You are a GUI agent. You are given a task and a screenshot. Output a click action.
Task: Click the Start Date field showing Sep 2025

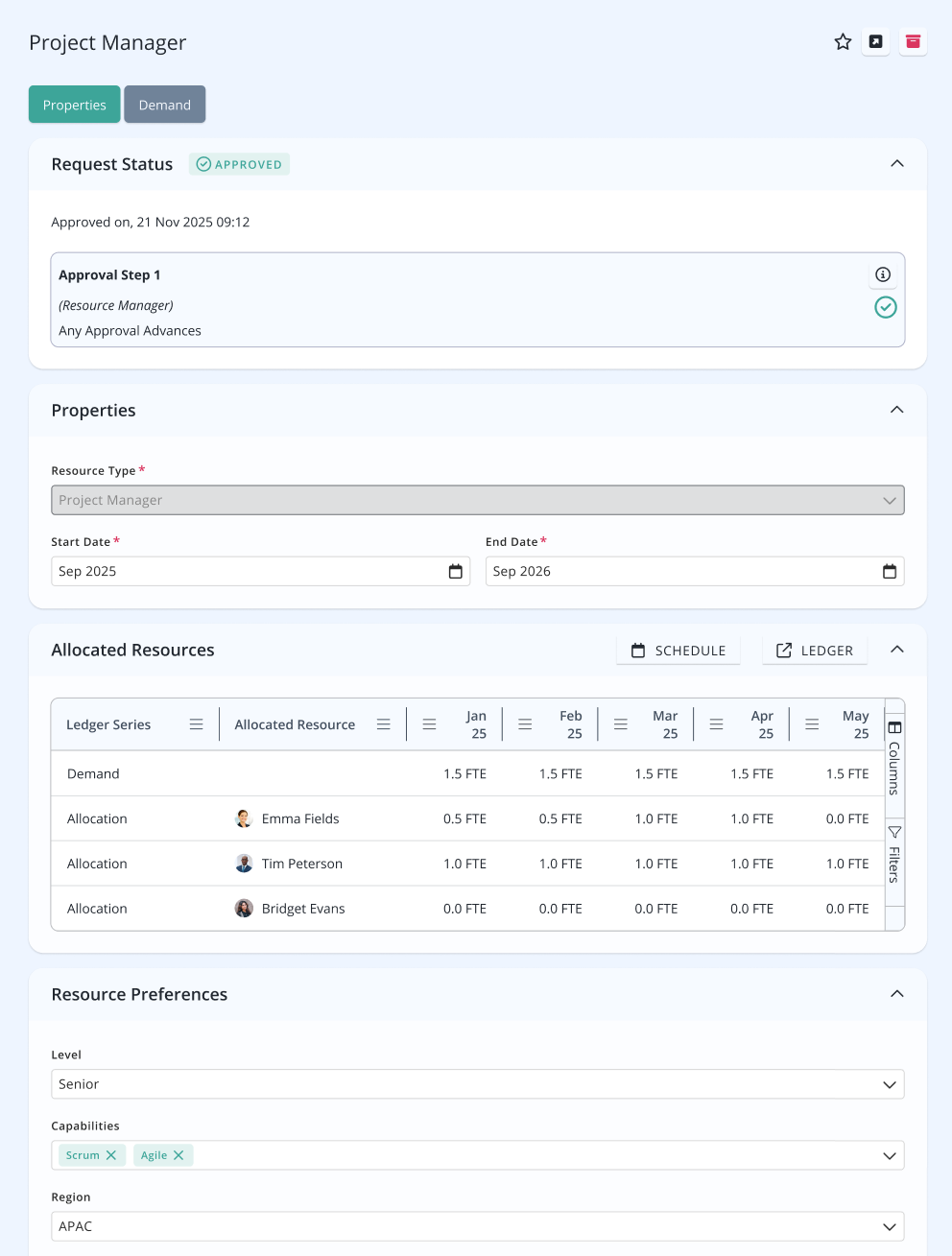point(261,571)
